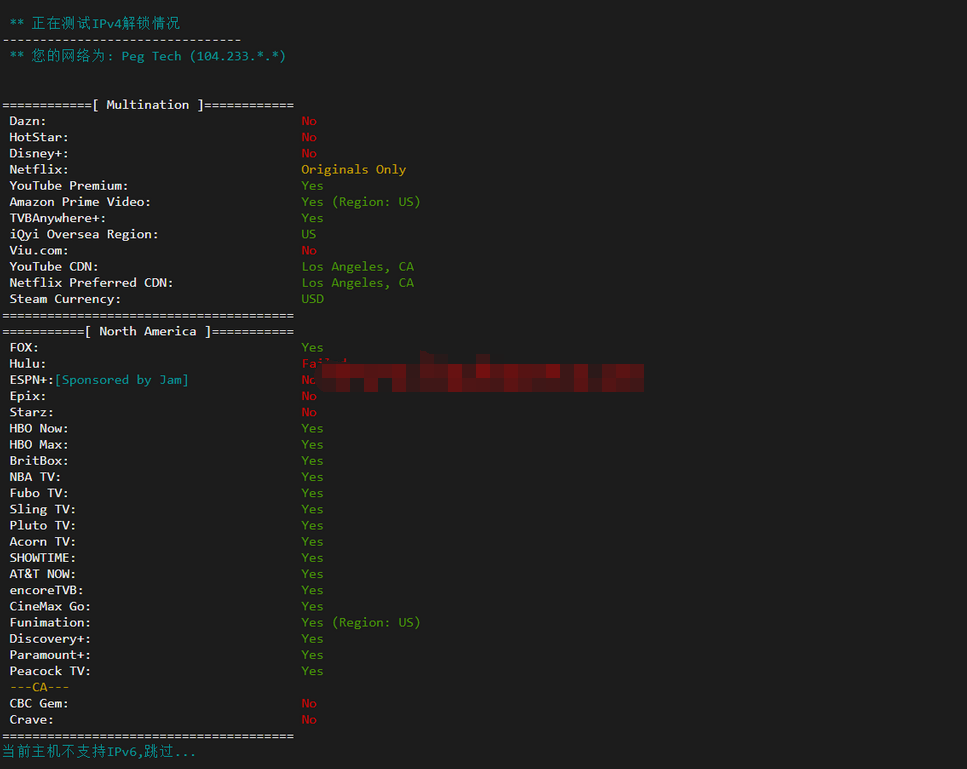This screenshot has height=769, width=967.
Task: Select the "Paramount+:" label
Action: point(50,655)
